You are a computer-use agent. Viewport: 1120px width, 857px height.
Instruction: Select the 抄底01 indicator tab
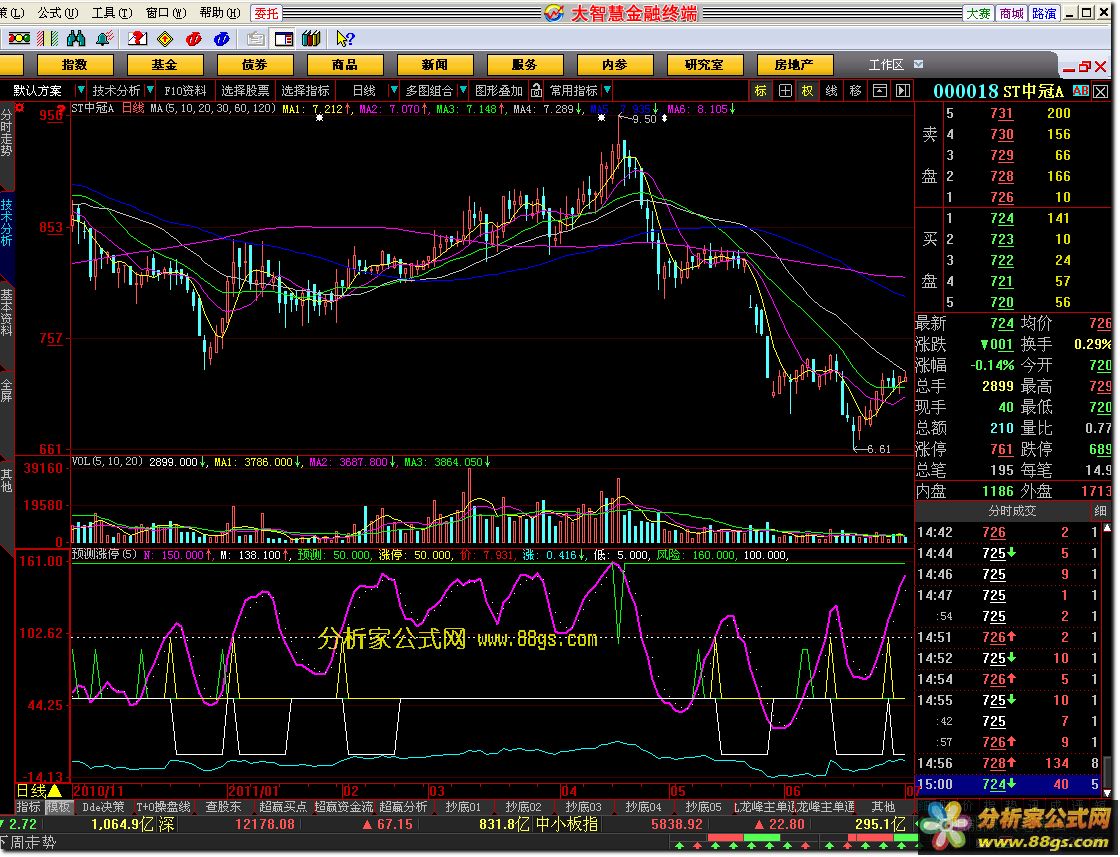click(x=463, y=807)
